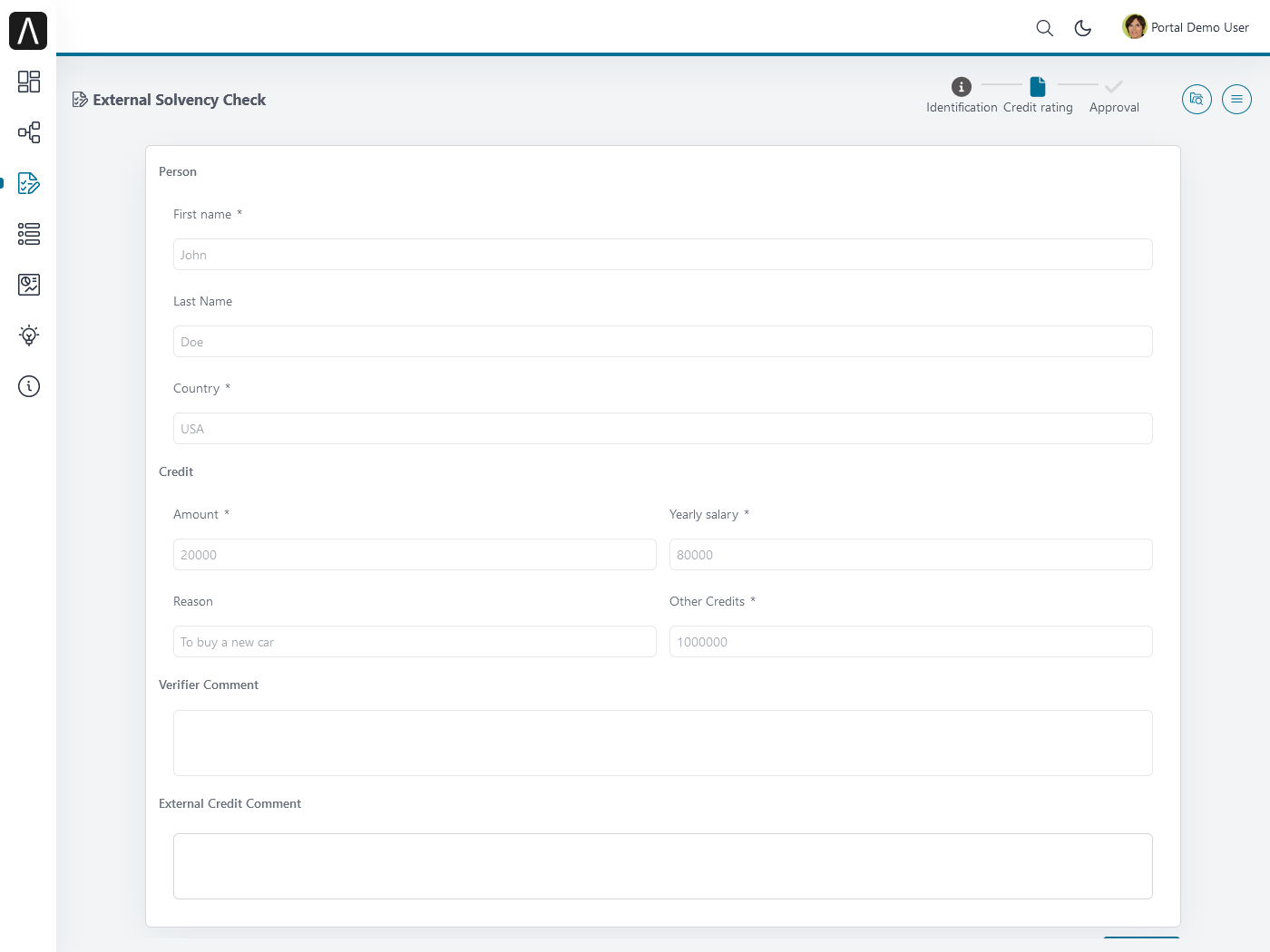Screen dimensions: 1270x952
Task: Toggle dark mode moon icon
Action: (x=1083, y=28)
